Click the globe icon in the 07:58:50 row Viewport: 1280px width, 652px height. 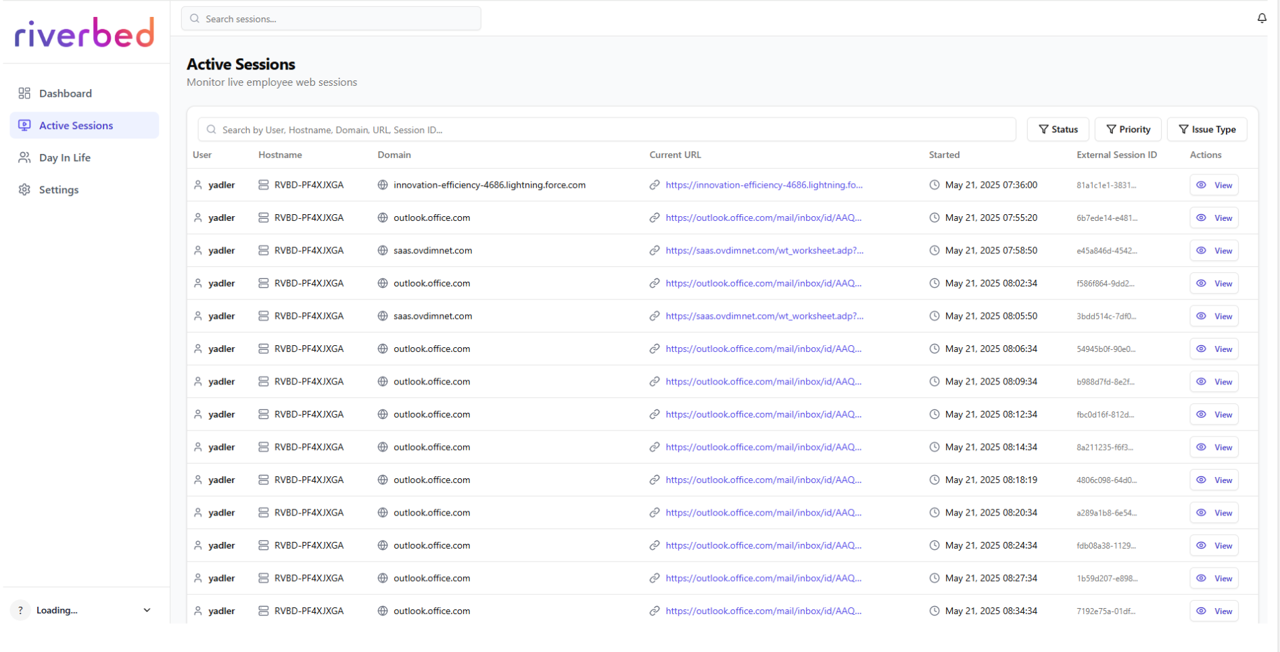(383, 251)
